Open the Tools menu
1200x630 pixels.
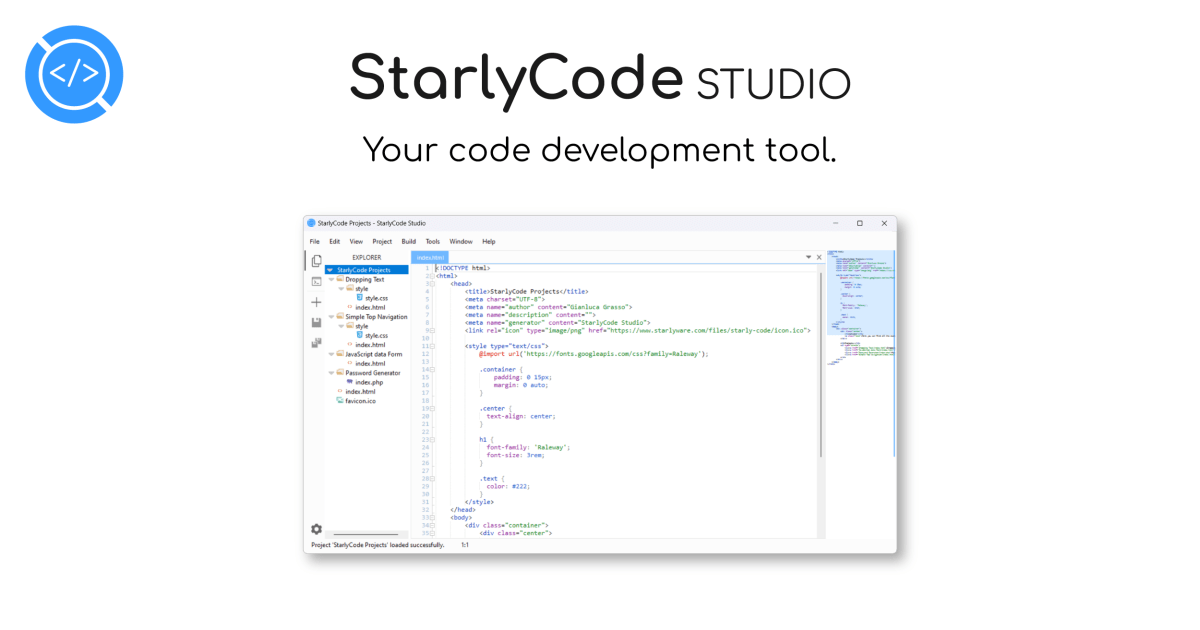[433, 241]
